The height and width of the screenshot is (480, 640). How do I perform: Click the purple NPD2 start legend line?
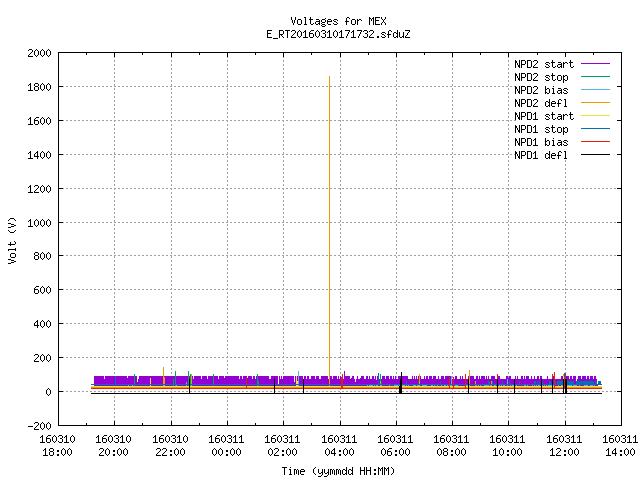[x=595, y=64]
